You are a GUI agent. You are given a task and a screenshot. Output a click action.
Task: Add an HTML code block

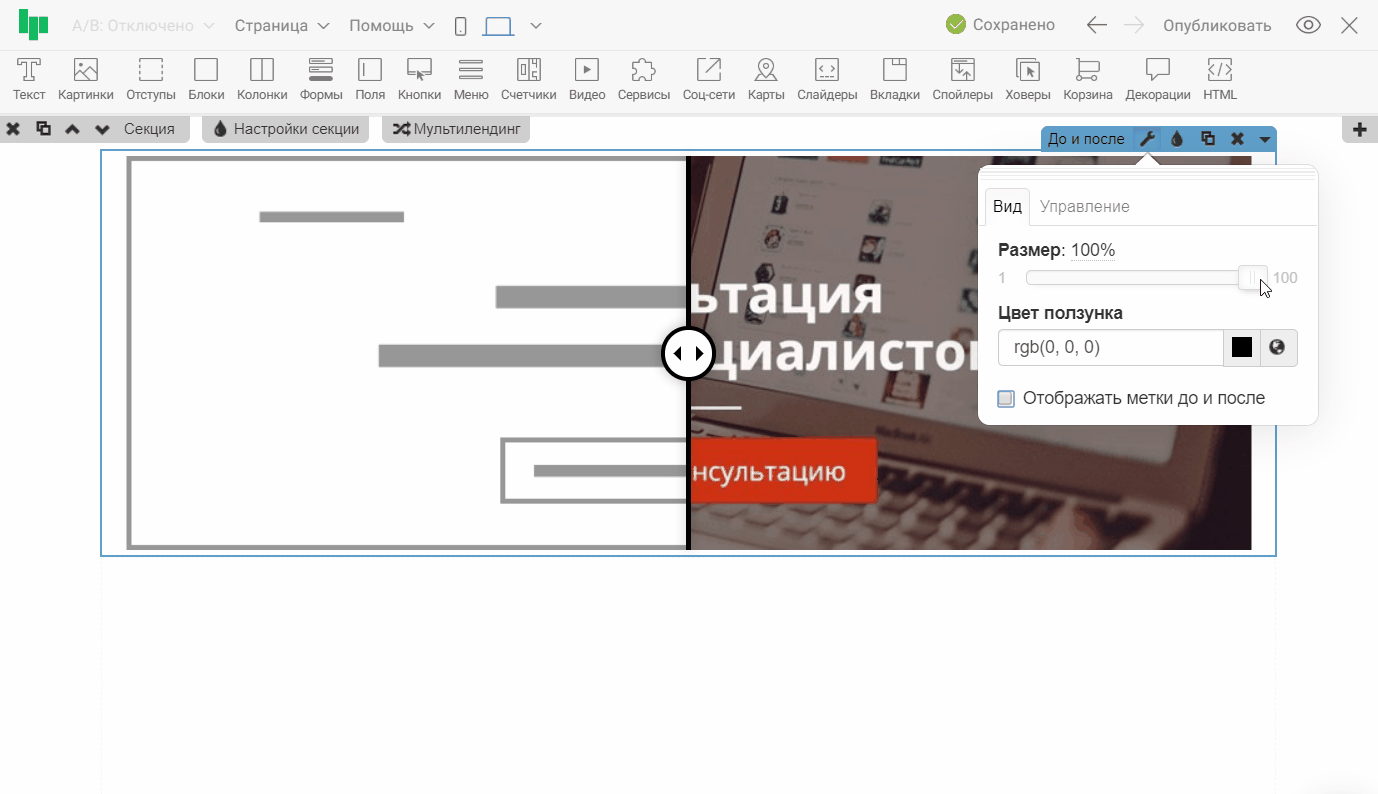pyautogui.click(x=1219, y=79)
